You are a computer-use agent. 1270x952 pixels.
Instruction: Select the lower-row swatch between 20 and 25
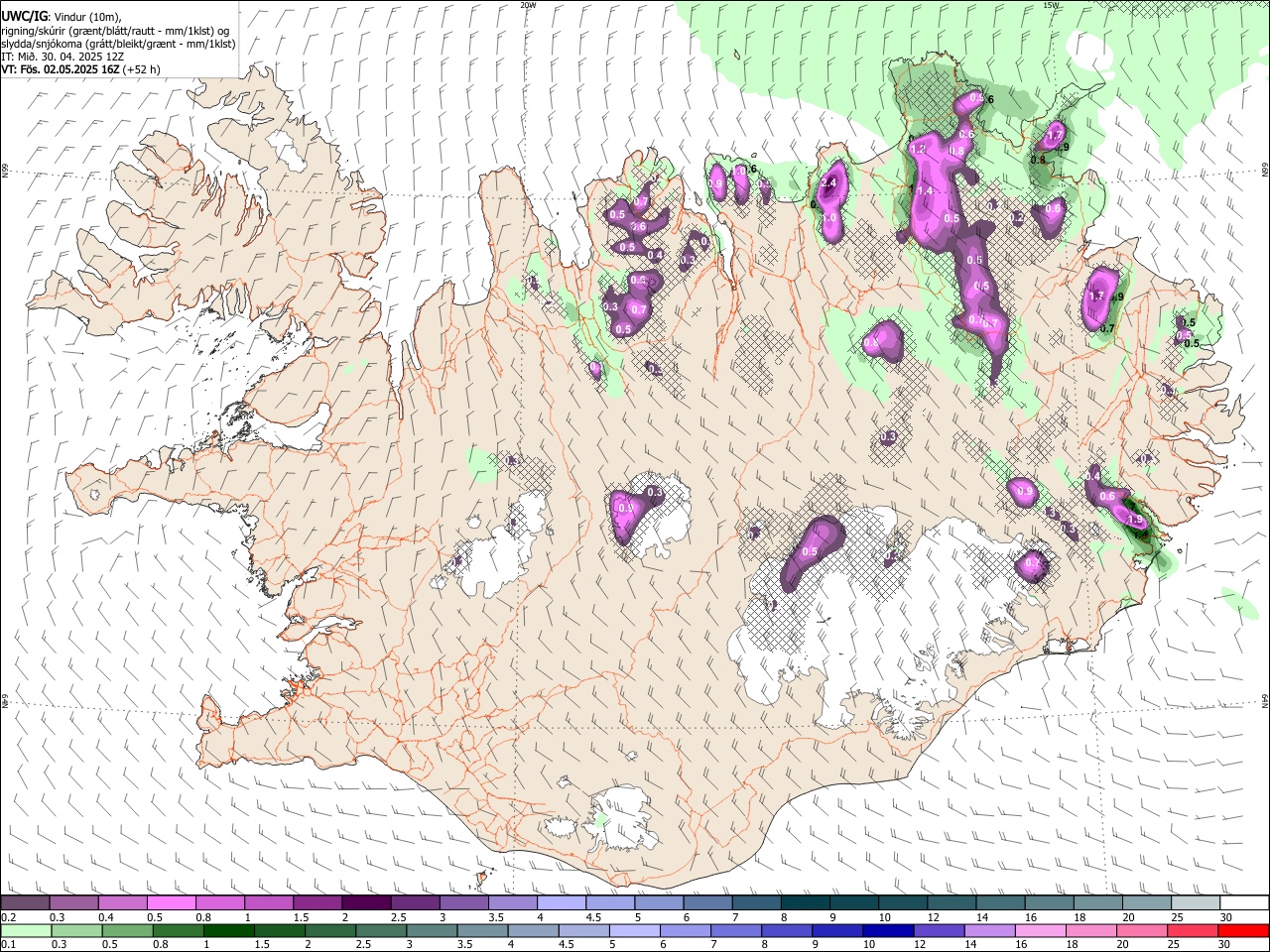(x=1142, y=930)
